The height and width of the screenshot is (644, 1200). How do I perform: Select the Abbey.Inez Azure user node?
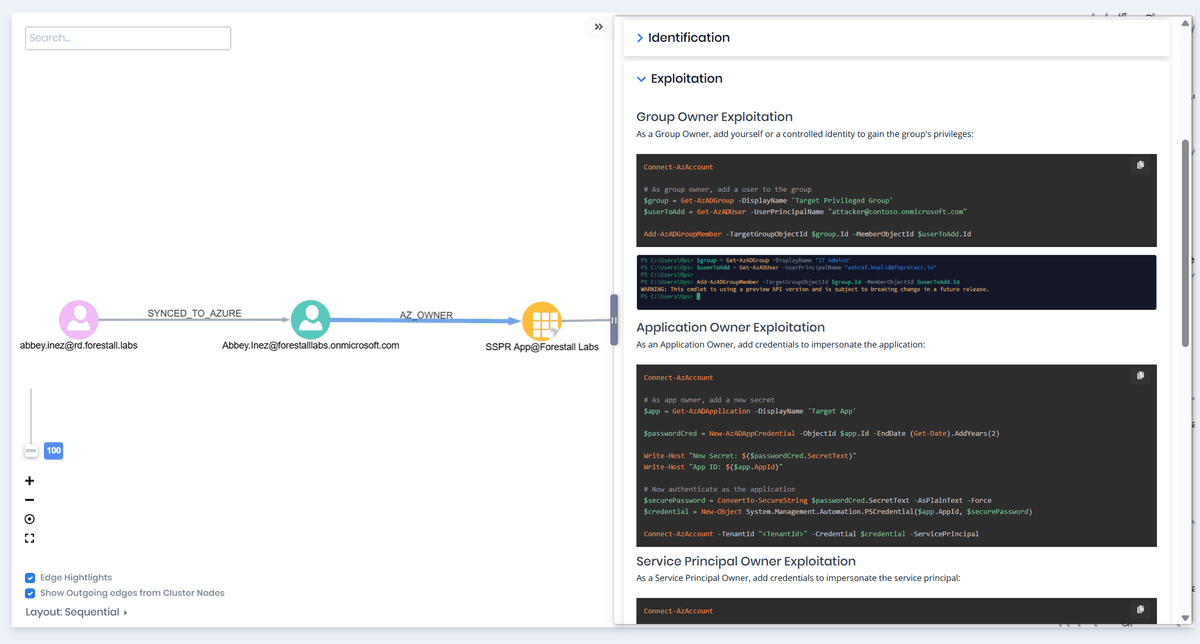point(310,320)
